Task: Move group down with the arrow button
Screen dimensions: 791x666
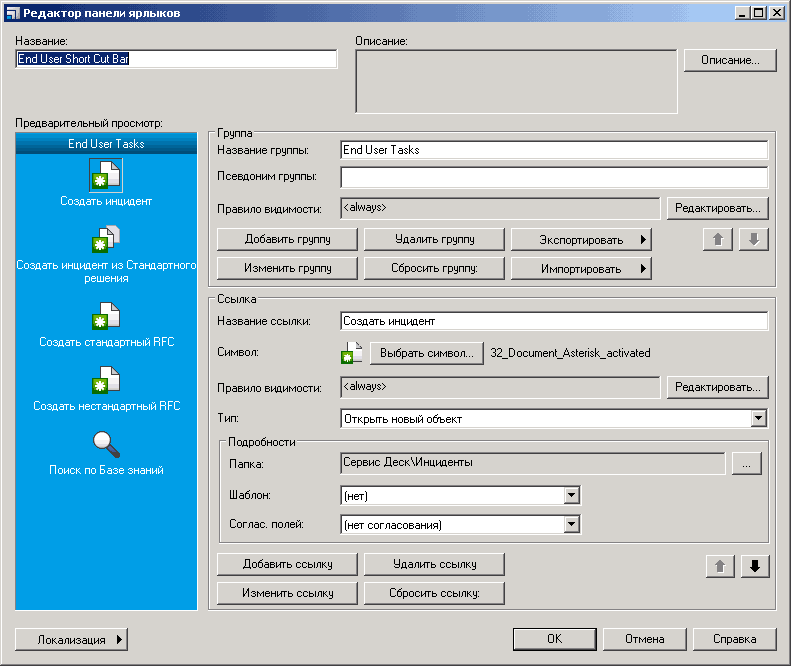Action: tap(754, 239)
